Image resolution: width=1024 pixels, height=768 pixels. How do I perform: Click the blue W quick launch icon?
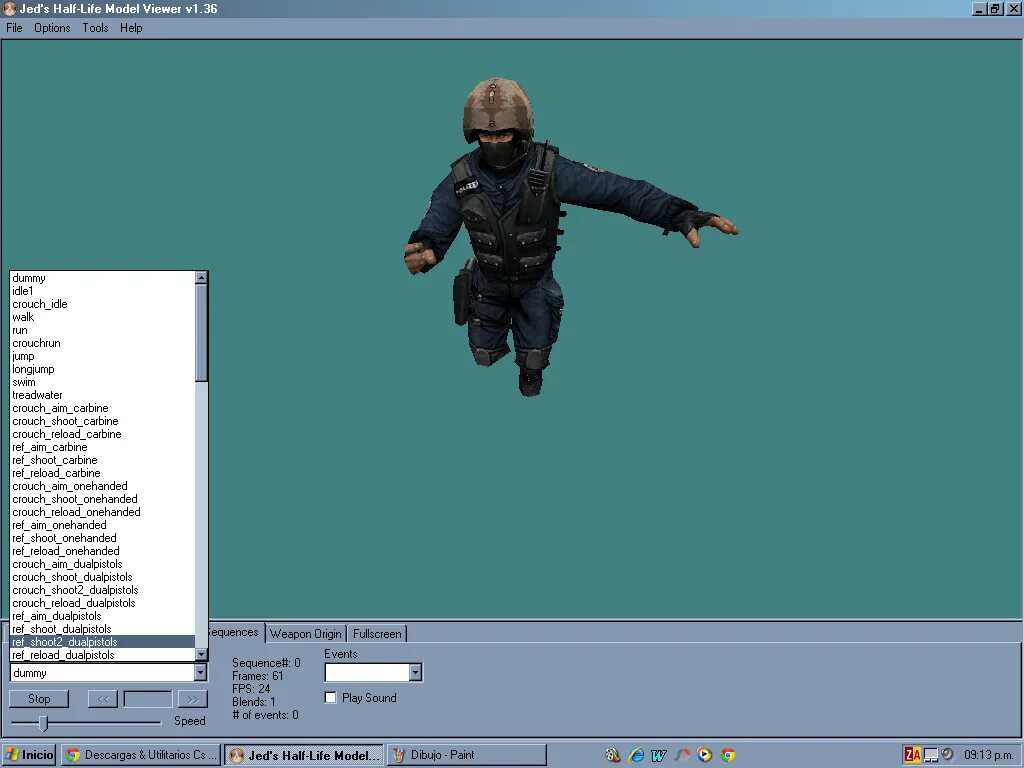pos(658,756)
